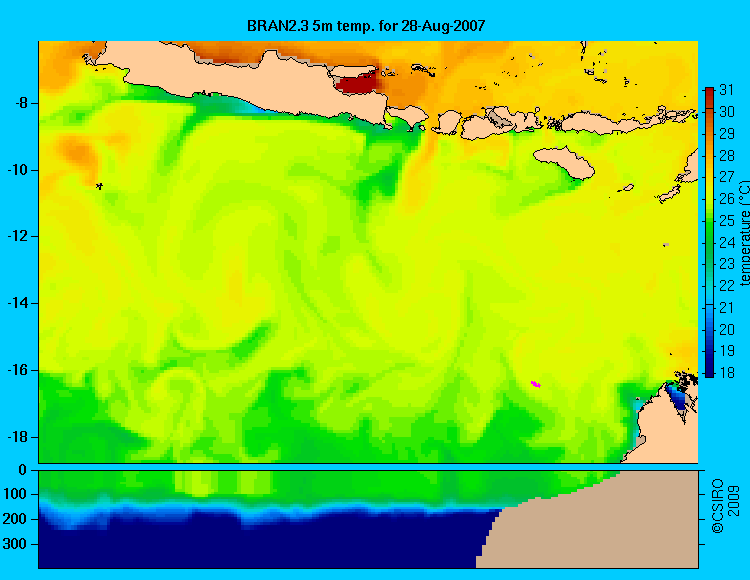The width and height of the screenshot is (750, 580).
Task: Click the latitude label "-18"
Action: pos(17,437)
